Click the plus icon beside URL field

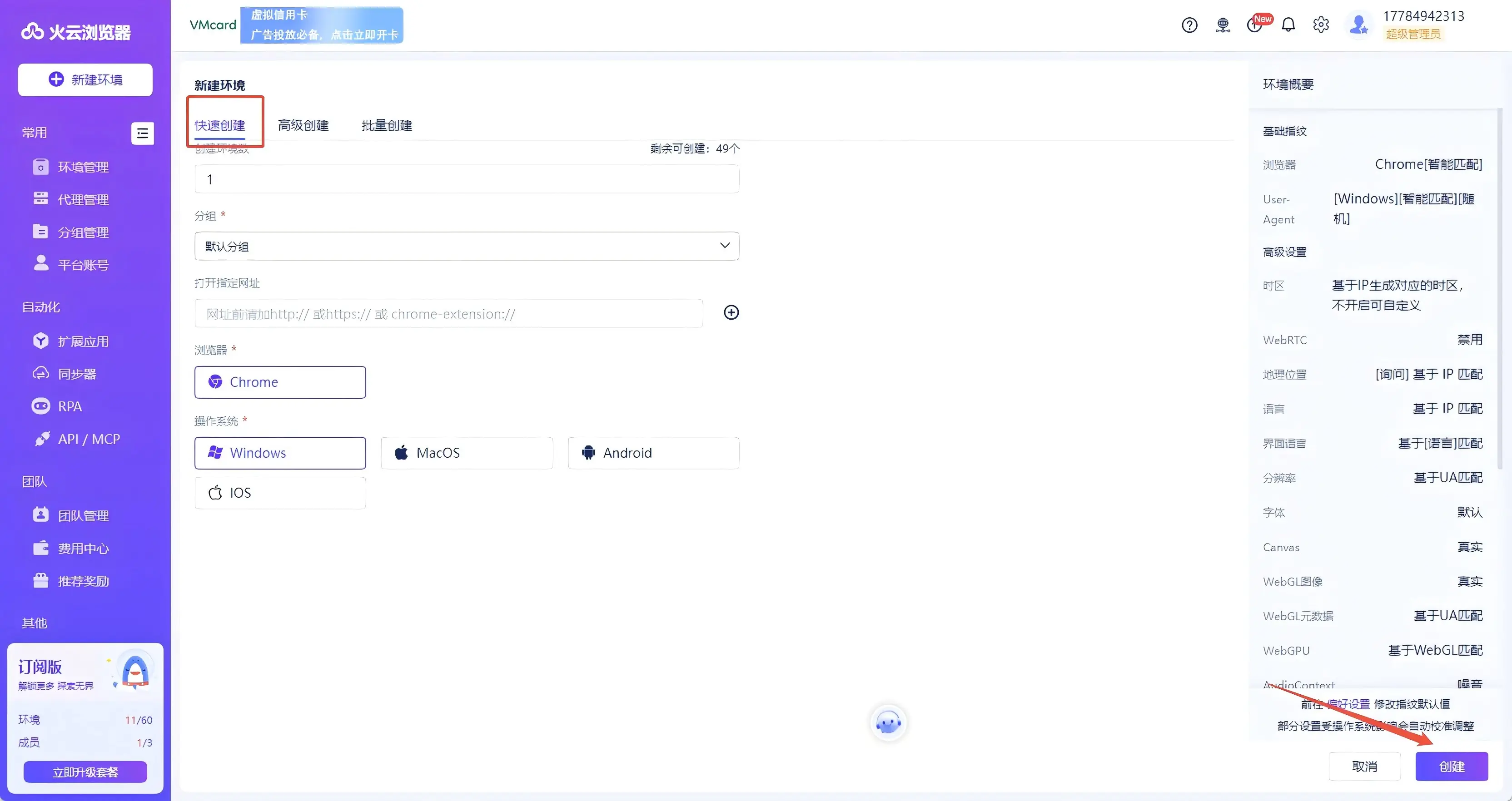(731, 312)
